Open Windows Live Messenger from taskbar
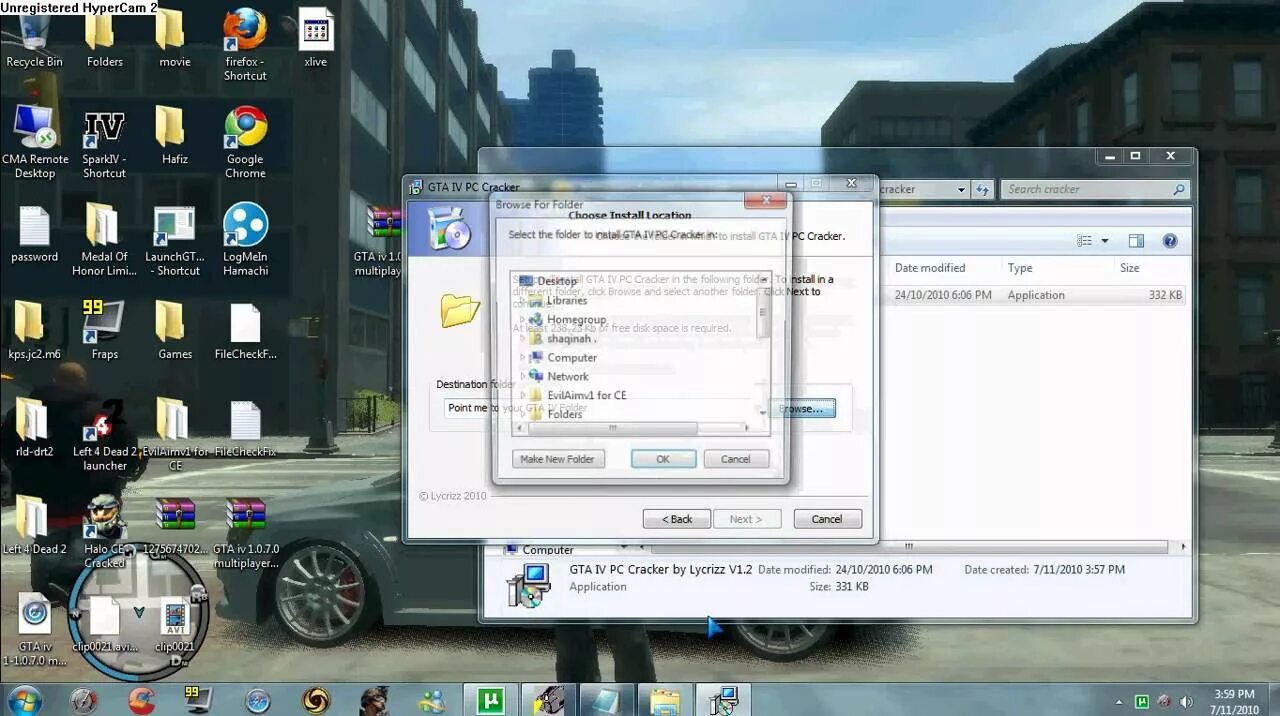 pyautogui.click(x=433, y=700)
